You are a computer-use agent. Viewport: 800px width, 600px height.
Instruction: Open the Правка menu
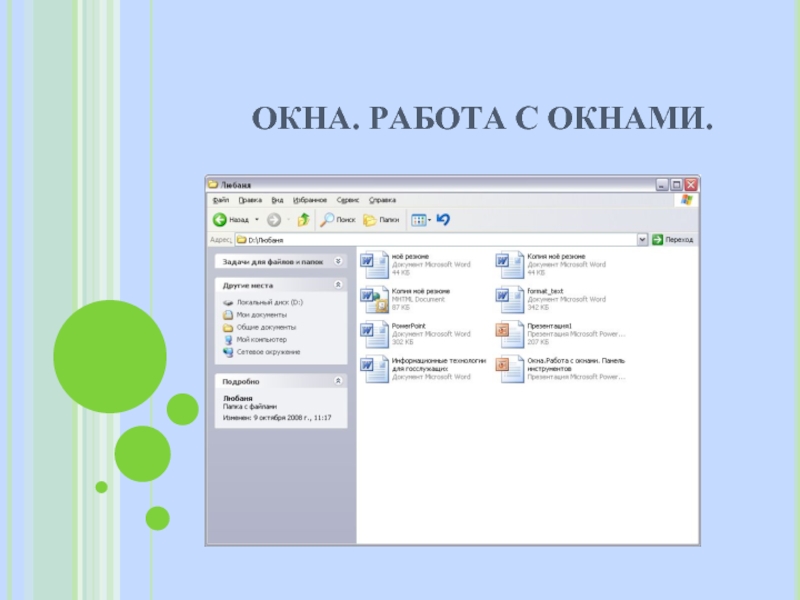(250, 200)
